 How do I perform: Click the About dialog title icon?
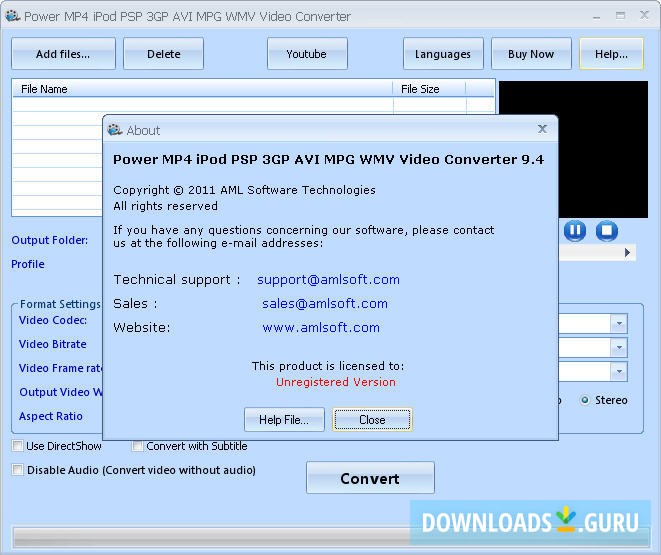[x=115, y=130]
